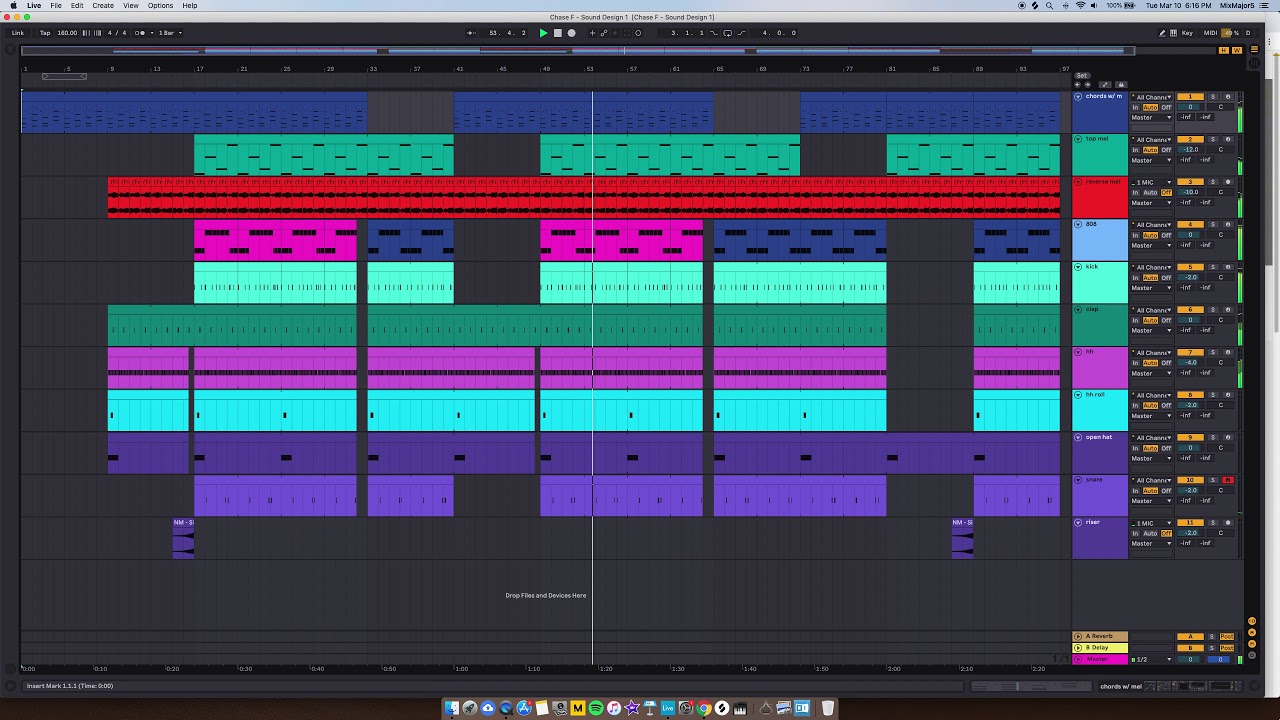Enable the MIDI map mode
The width and height of the screenshot is (1280, 720).
pos(1210,33)
